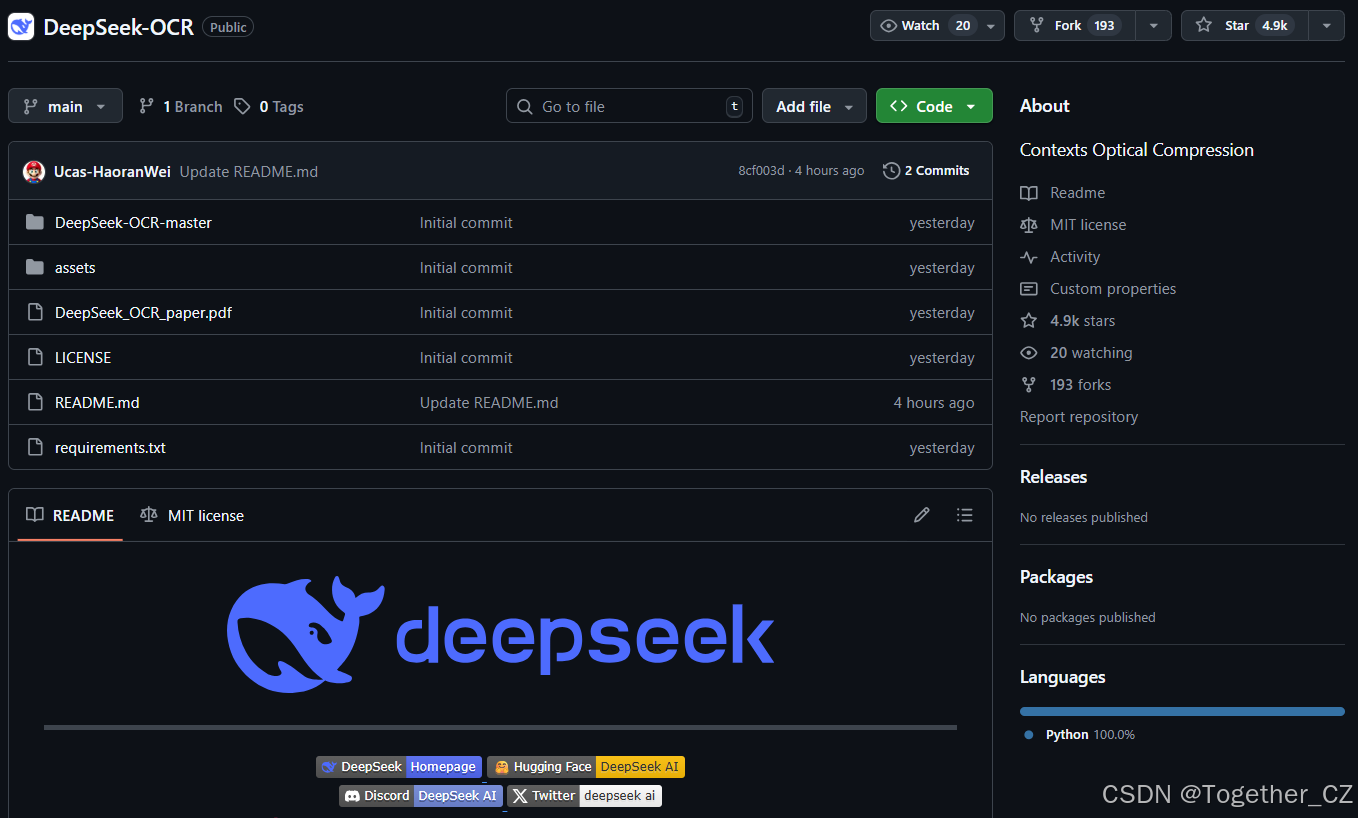Click the star icon next to 4.9k stars
Image resolution: width=1358 pixels, height=818 pixels.
1029,321
